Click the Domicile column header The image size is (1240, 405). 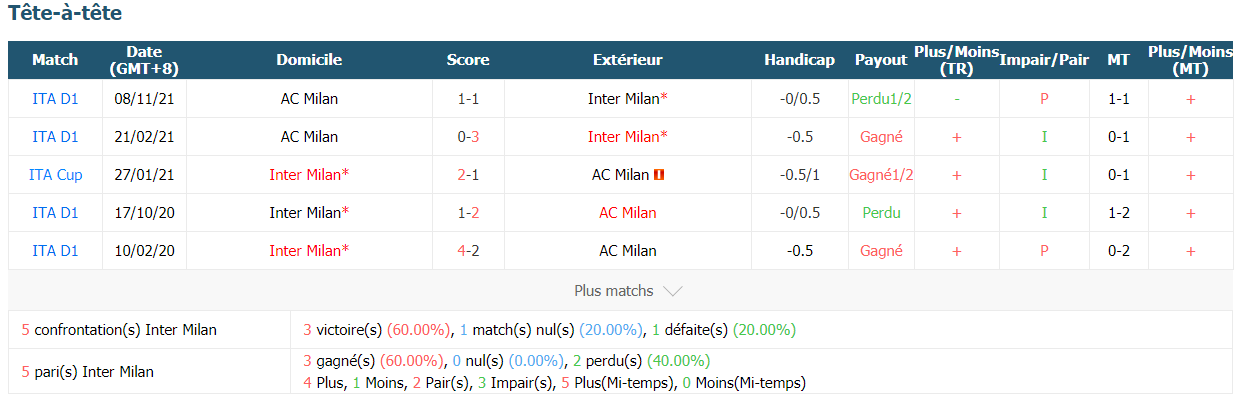pyautogui.click(x=309, y=60)
